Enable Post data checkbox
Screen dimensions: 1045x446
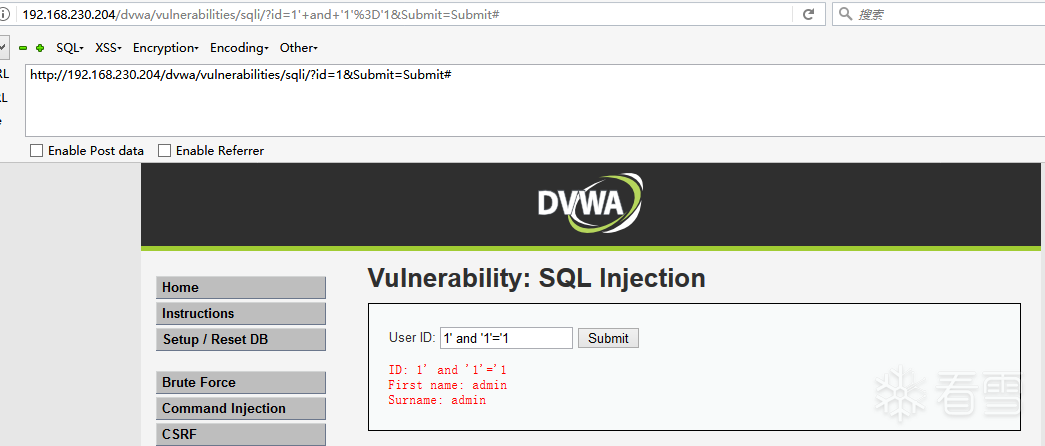pyautogui.click(x=37, y=151)
